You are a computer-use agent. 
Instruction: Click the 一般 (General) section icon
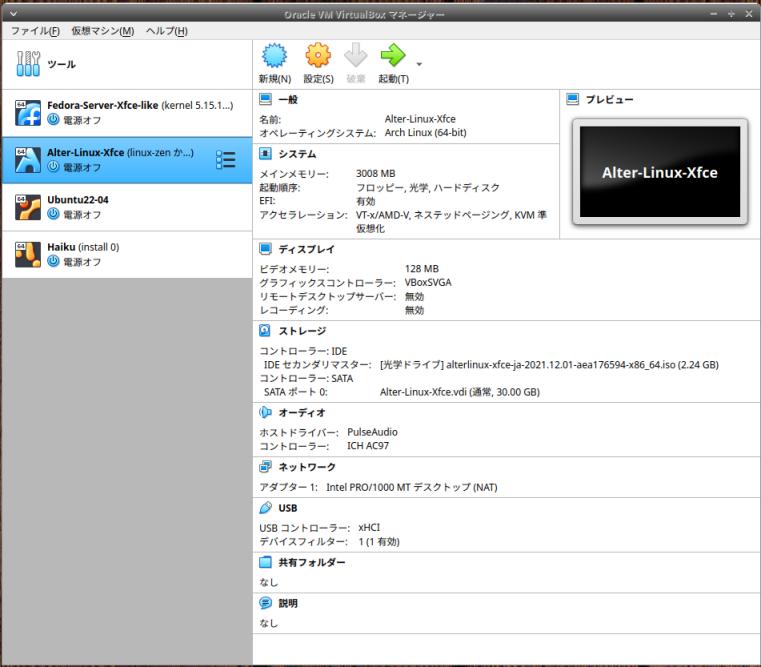tap(265, 99)
